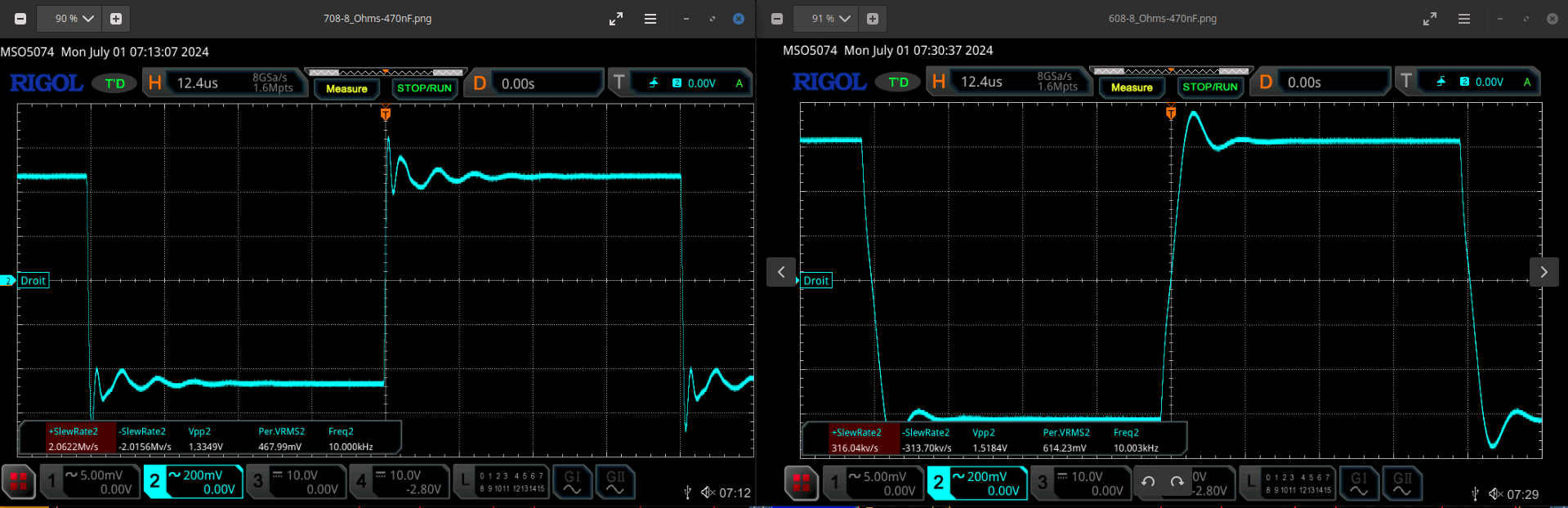Viewport: 1568px width, 508px height.
Task: Zoom out in the 608-8_Ohms-470nF.png window
Action: pyautogui.click(x=777, y=19)
